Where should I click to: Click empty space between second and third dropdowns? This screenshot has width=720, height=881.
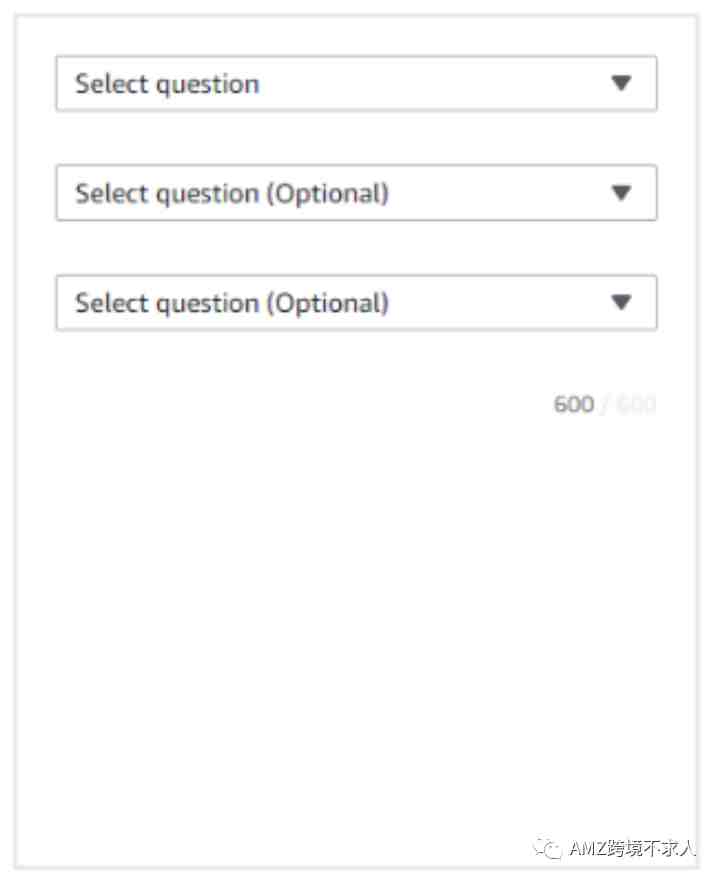tap(356, 247)
